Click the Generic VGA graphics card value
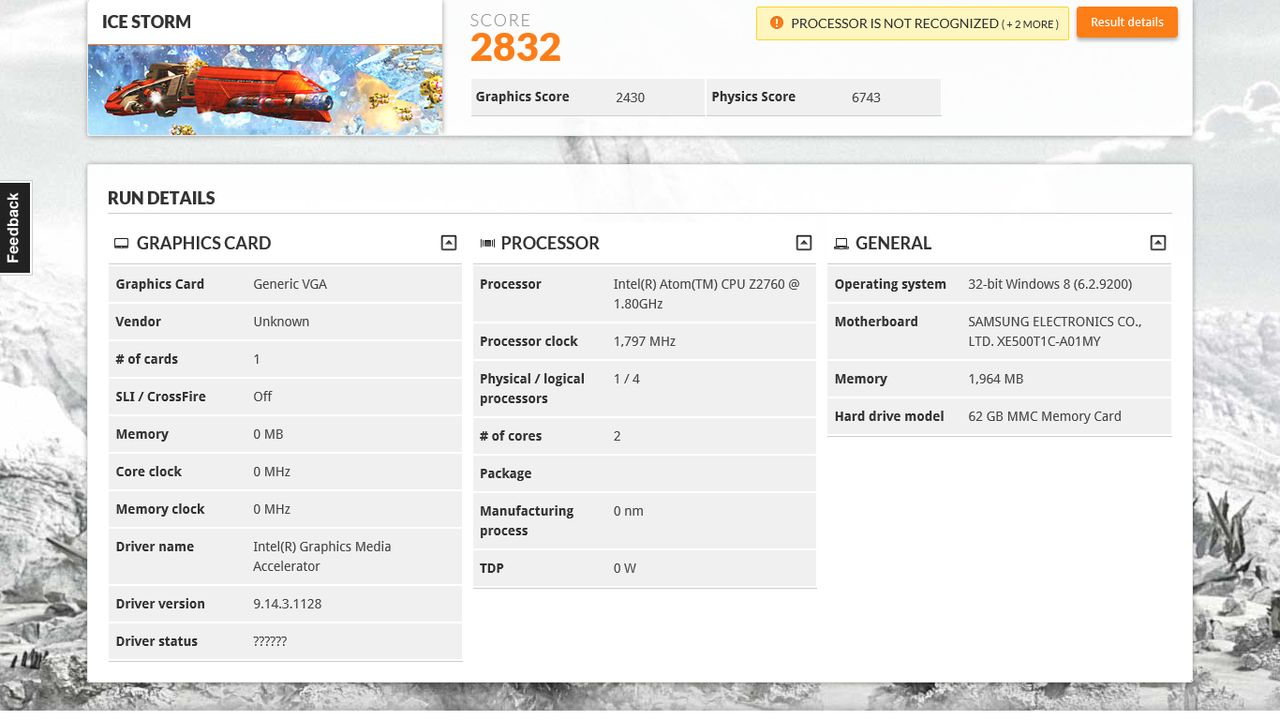 (x=290, y=284)
